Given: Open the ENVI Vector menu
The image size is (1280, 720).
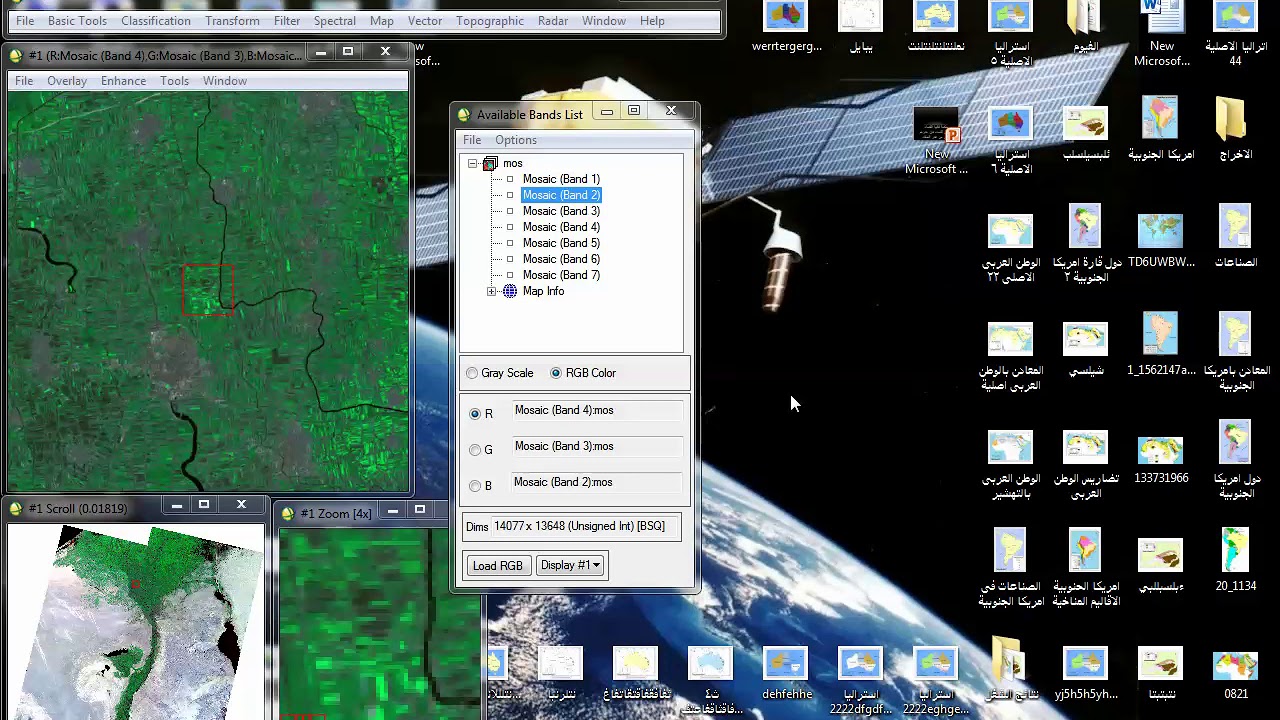Looking at the screenshot, I should [425, 20].
